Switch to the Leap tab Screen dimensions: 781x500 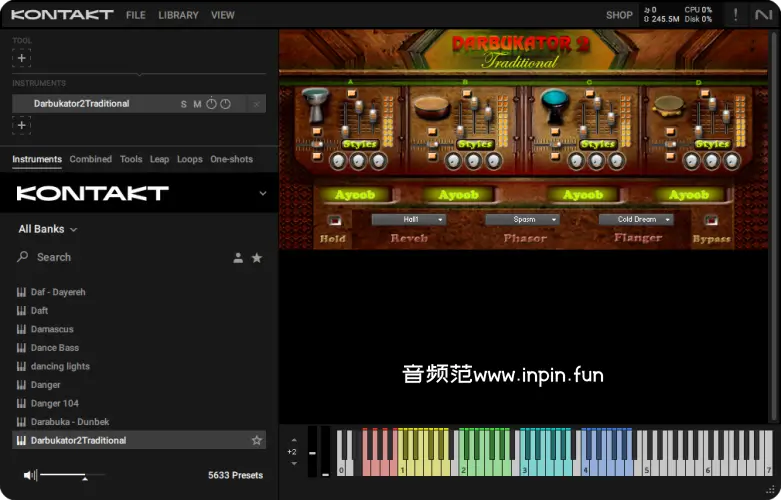pos(159,159)
